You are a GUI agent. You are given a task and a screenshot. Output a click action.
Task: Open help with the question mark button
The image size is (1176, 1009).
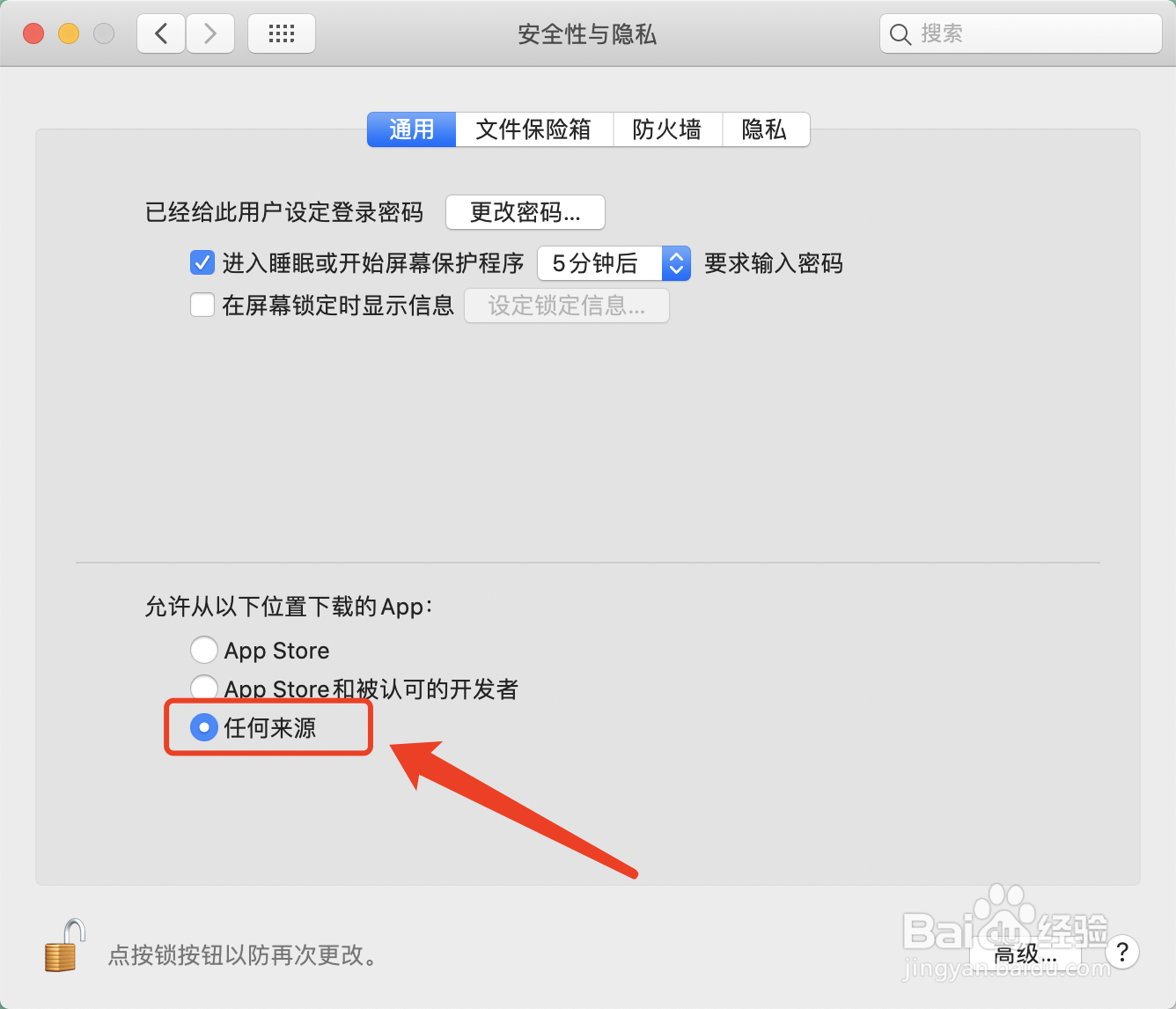(x=1121, y=952)
